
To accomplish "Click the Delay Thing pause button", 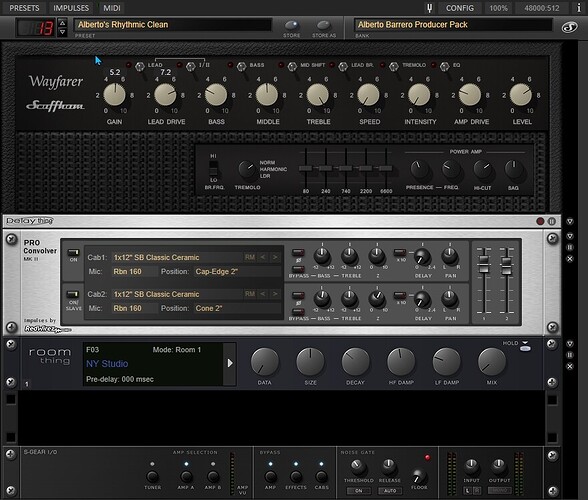I will click(x=552, y=221).
